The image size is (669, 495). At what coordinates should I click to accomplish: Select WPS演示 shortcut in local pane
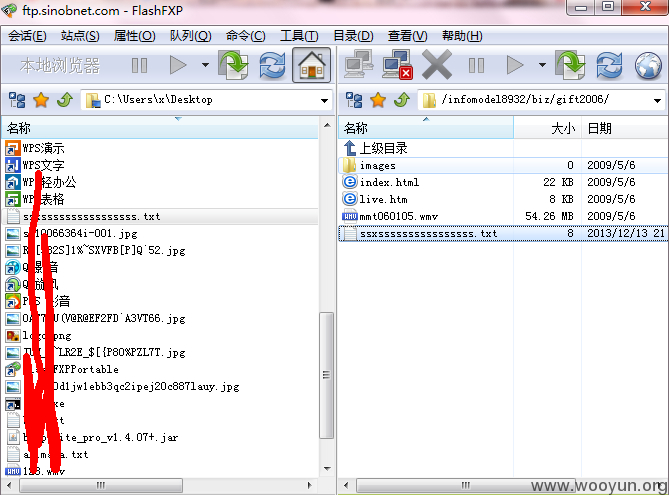click(35, 148)
